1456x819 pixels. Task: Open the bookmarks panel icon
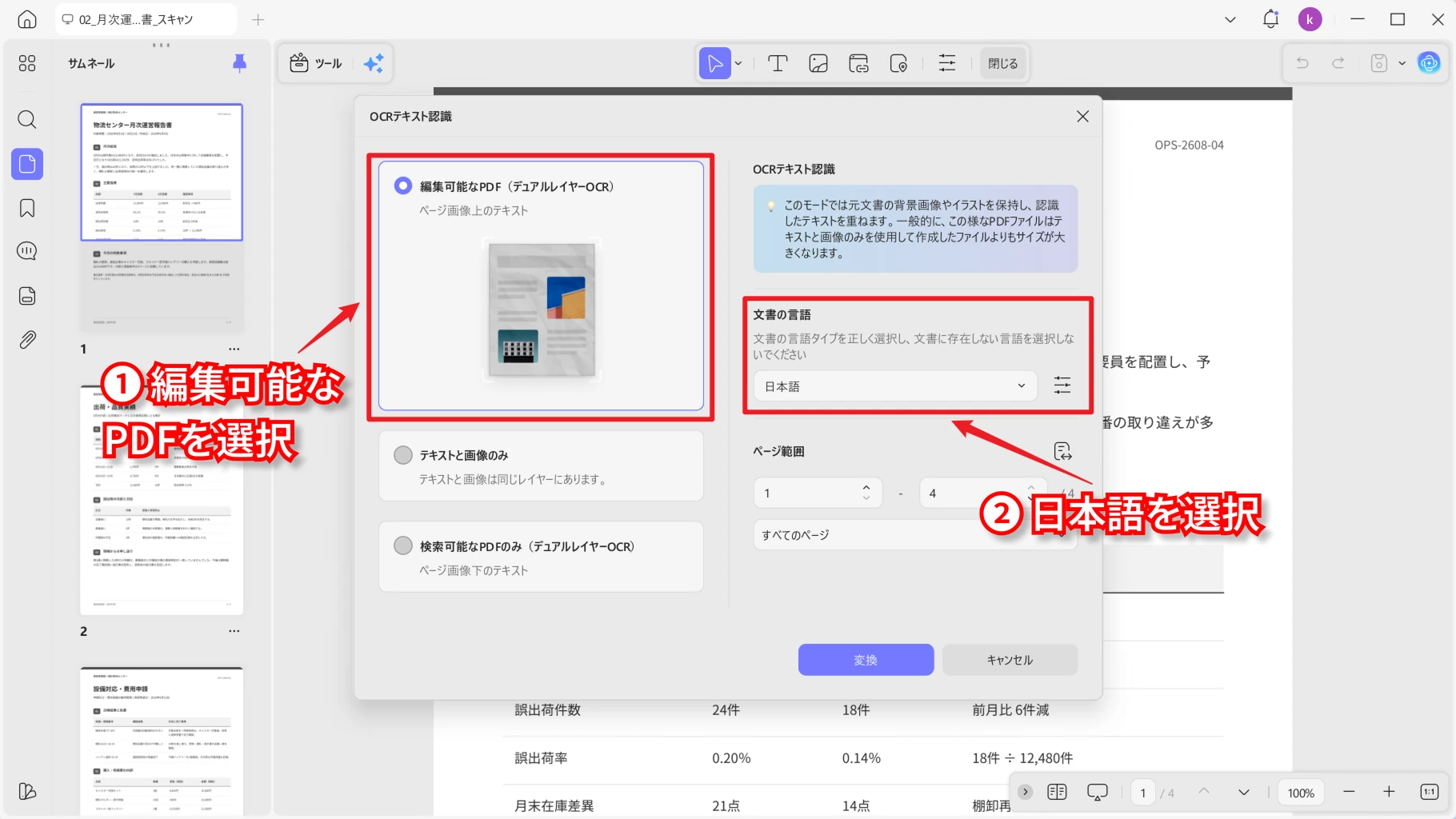coord(27,208)
